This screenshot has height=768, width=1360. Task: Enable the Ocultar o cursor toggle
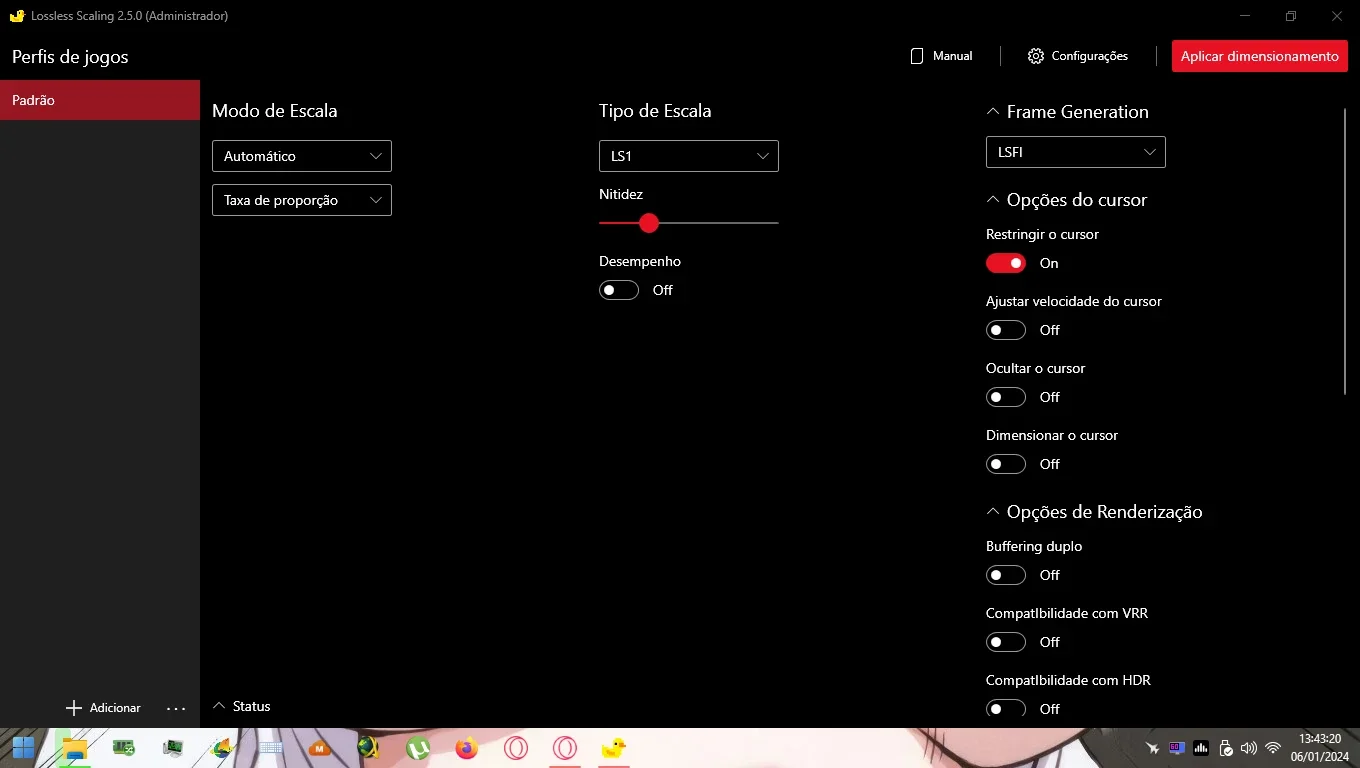pyautogui.click(x=1006, y=397)
